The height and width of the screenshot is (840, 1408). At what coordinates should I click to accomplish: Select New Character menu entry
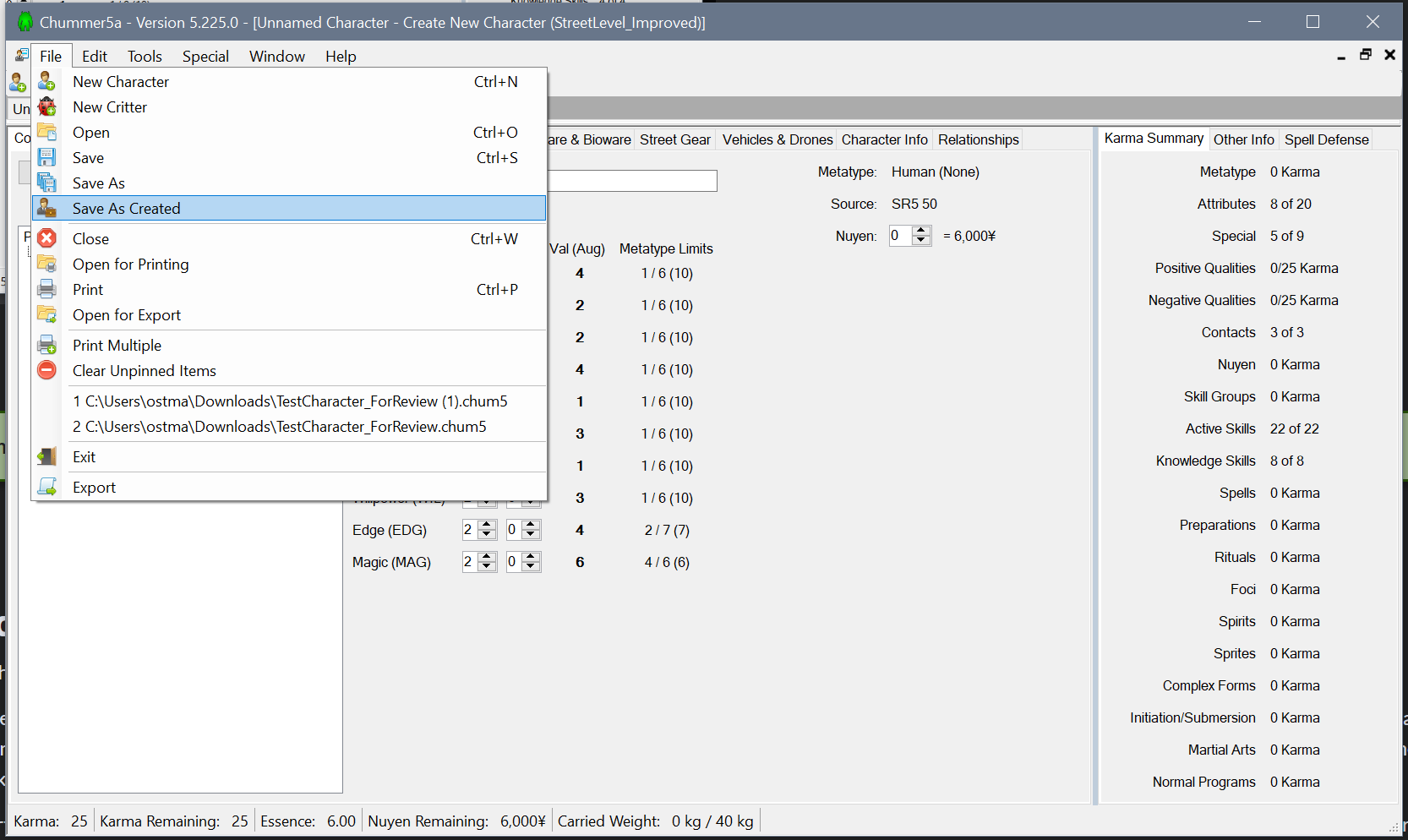point(289,81)
